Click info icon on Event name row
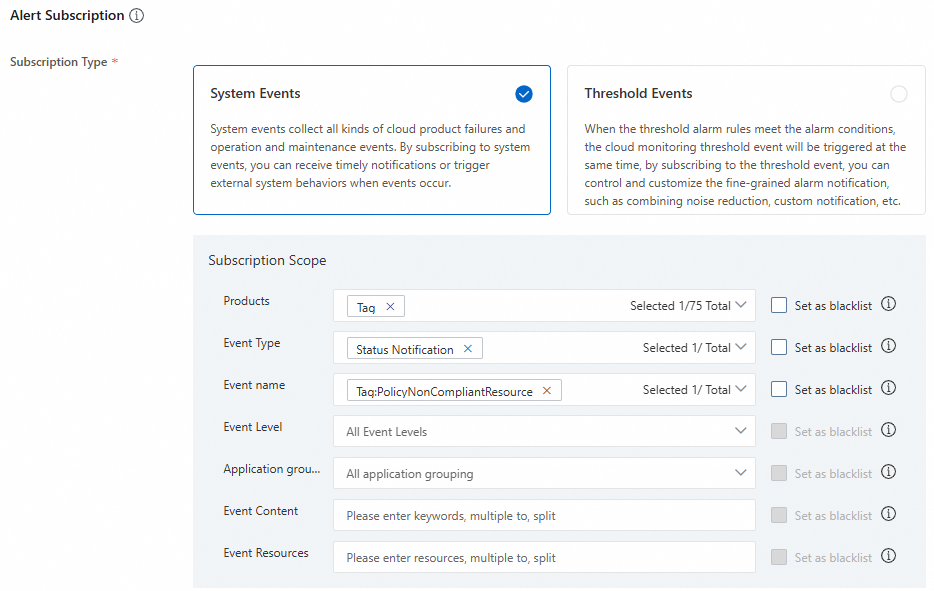The image size is (934, 591). (888, 389)
